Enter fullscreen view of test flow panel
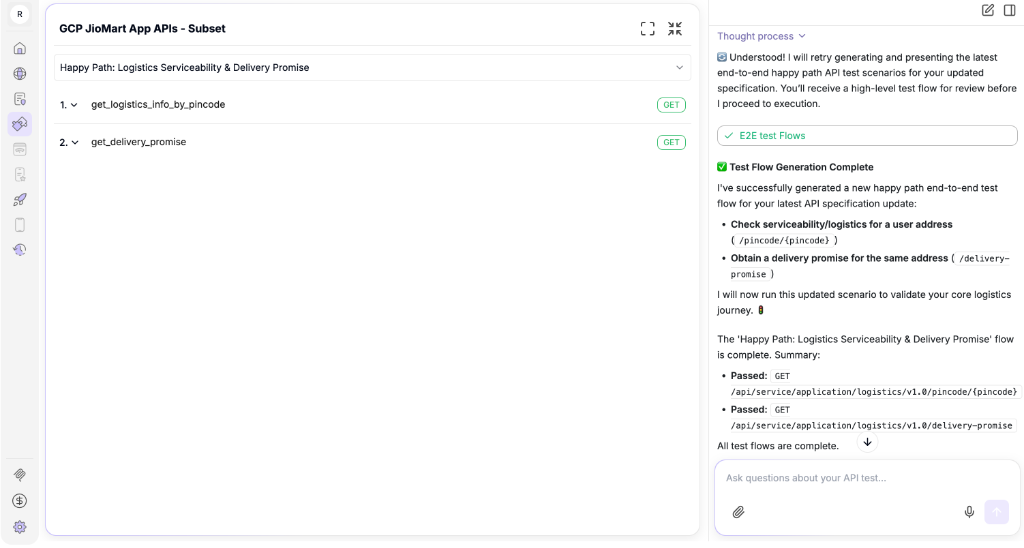The width and height of the screenshot is (1024, 548). (648, 29)
